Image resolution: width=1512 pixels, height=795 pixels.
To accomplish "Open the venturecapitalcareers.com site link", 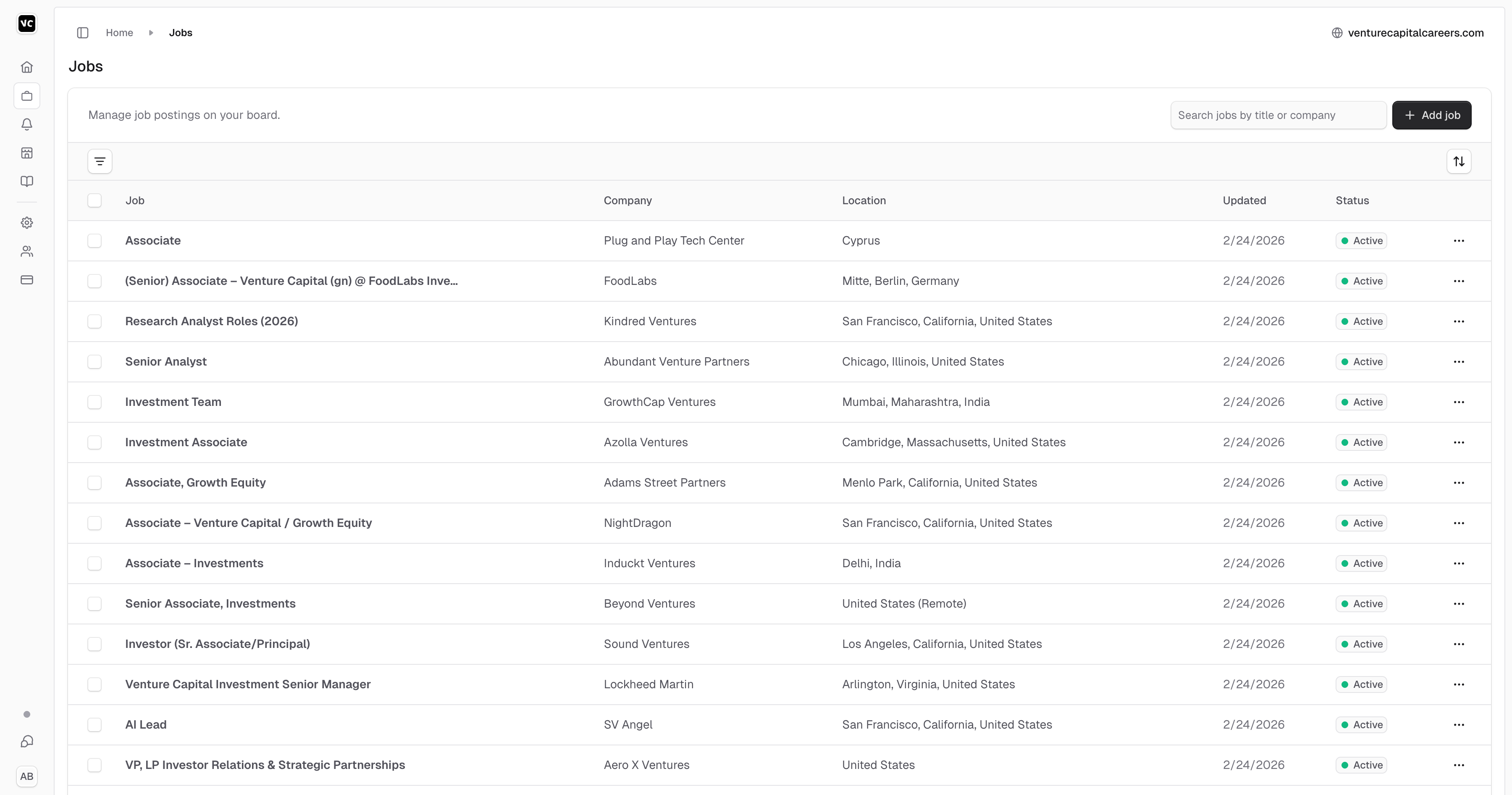I will click(x=1415, y=33).
